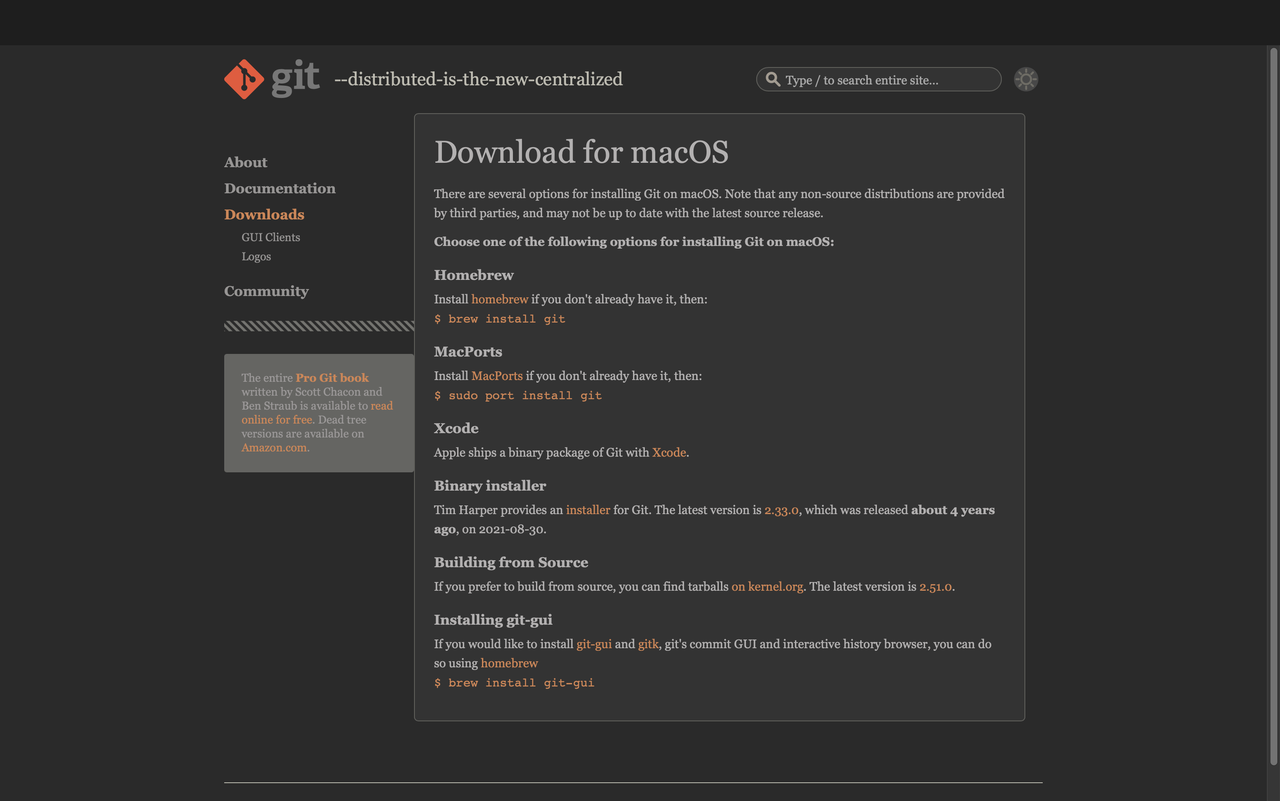
Task: Follow the read online for free link
Action: (x=317, y=412)
